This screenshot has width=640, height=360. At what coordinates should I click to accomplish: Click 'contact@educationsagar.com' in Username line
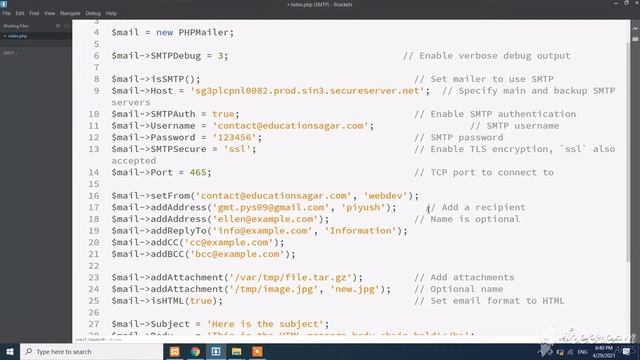pyautogui.click(x=290, y=126)
